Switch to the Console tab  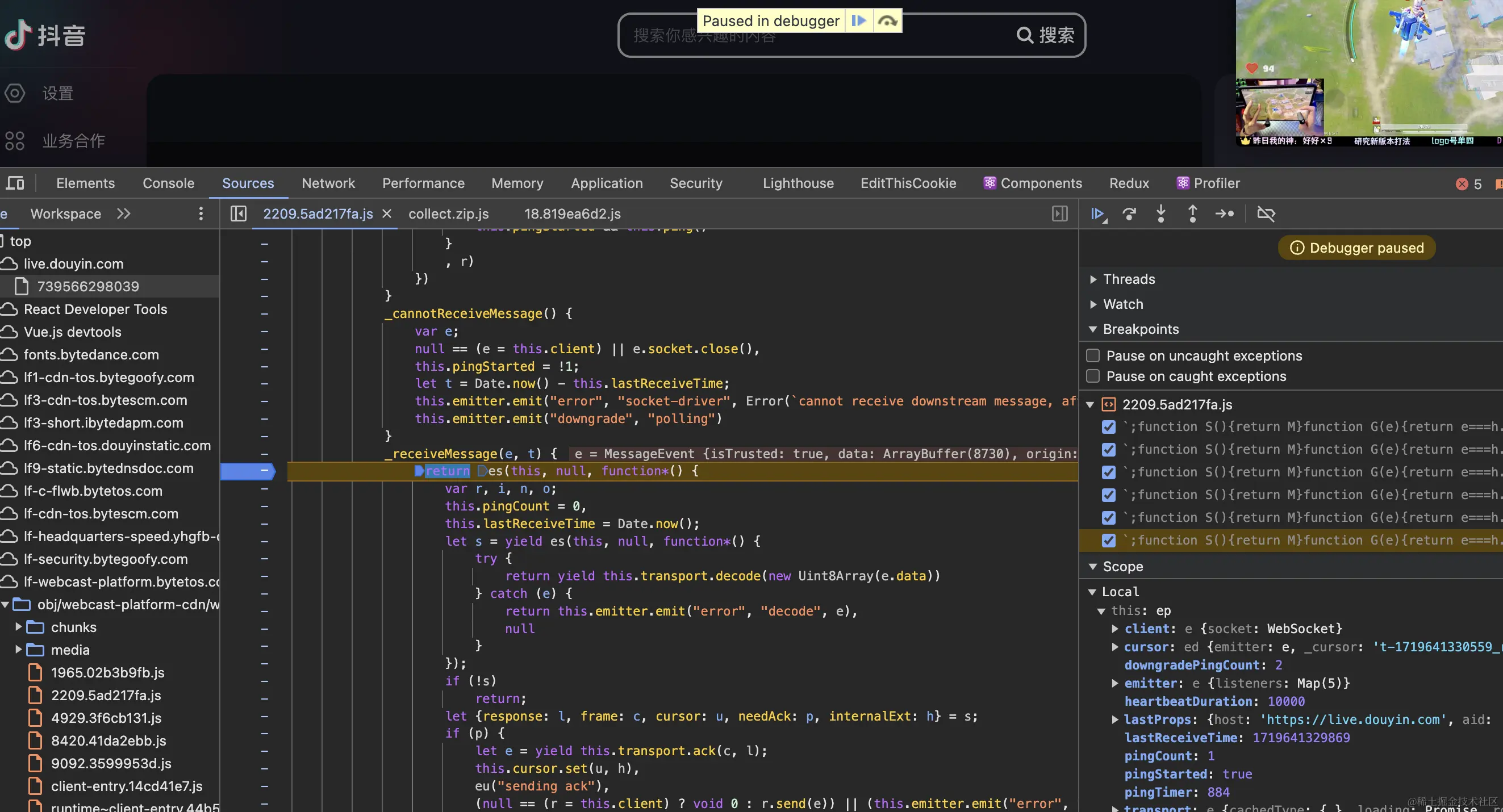168,183
